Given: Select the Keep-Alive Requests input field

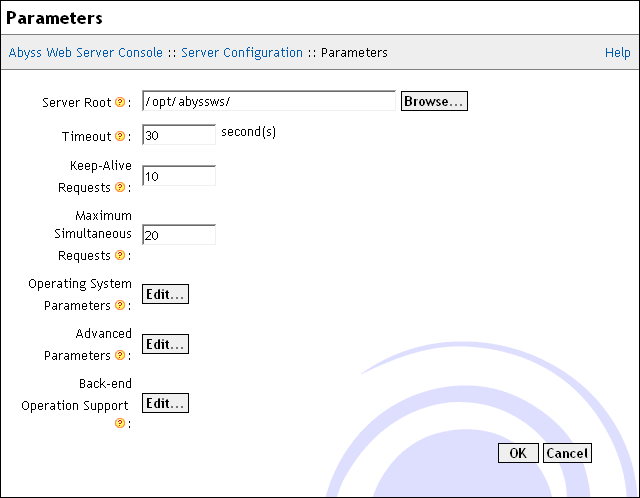Looking at the screenshot, I should pos(179,176).
